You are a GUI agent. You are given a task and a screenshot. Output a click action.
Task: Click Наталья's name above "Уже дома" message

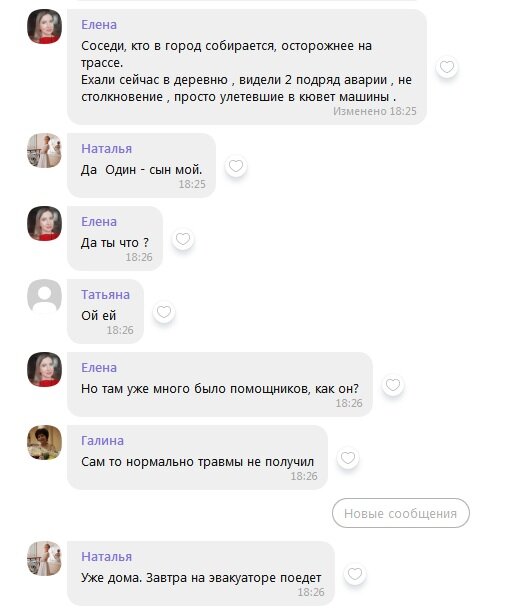[x=106, y=556]
